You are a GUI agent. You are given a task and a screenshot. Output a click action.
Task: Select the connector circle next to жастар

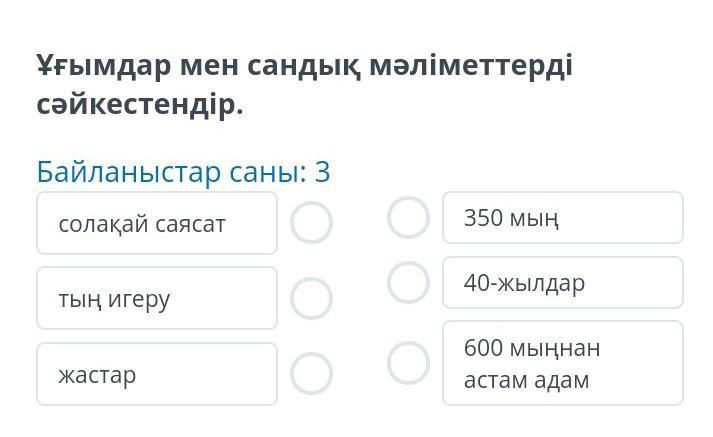pyautogui.click(x=311, y=373)
